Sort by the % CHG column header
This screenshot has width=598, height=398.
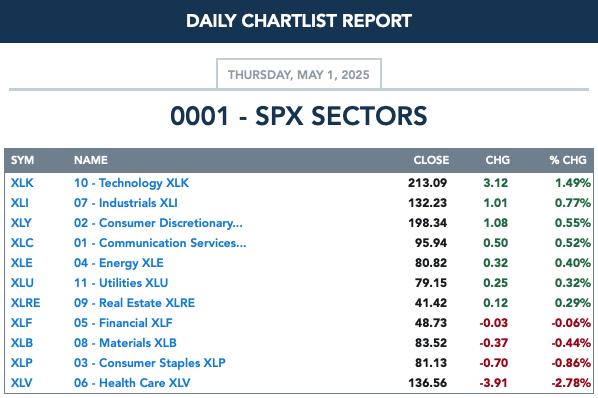[x=568, y=160]
